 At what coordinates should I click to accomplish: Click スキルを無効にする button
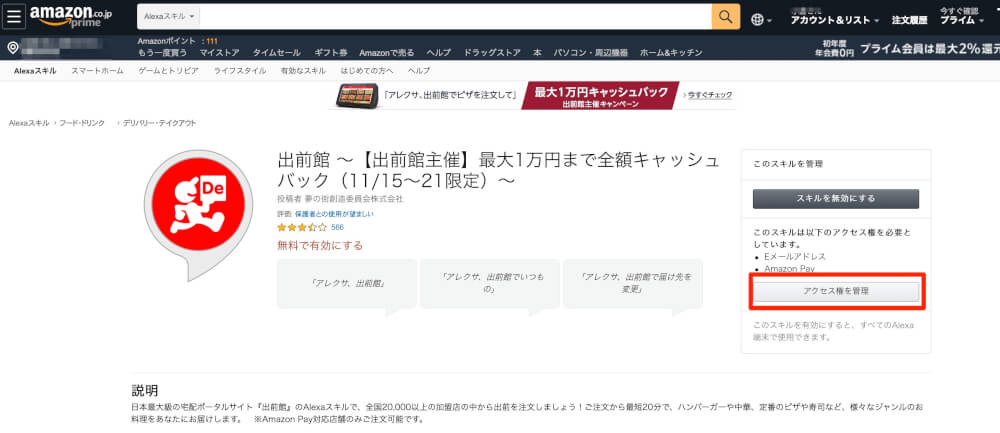tap(835, 199)
